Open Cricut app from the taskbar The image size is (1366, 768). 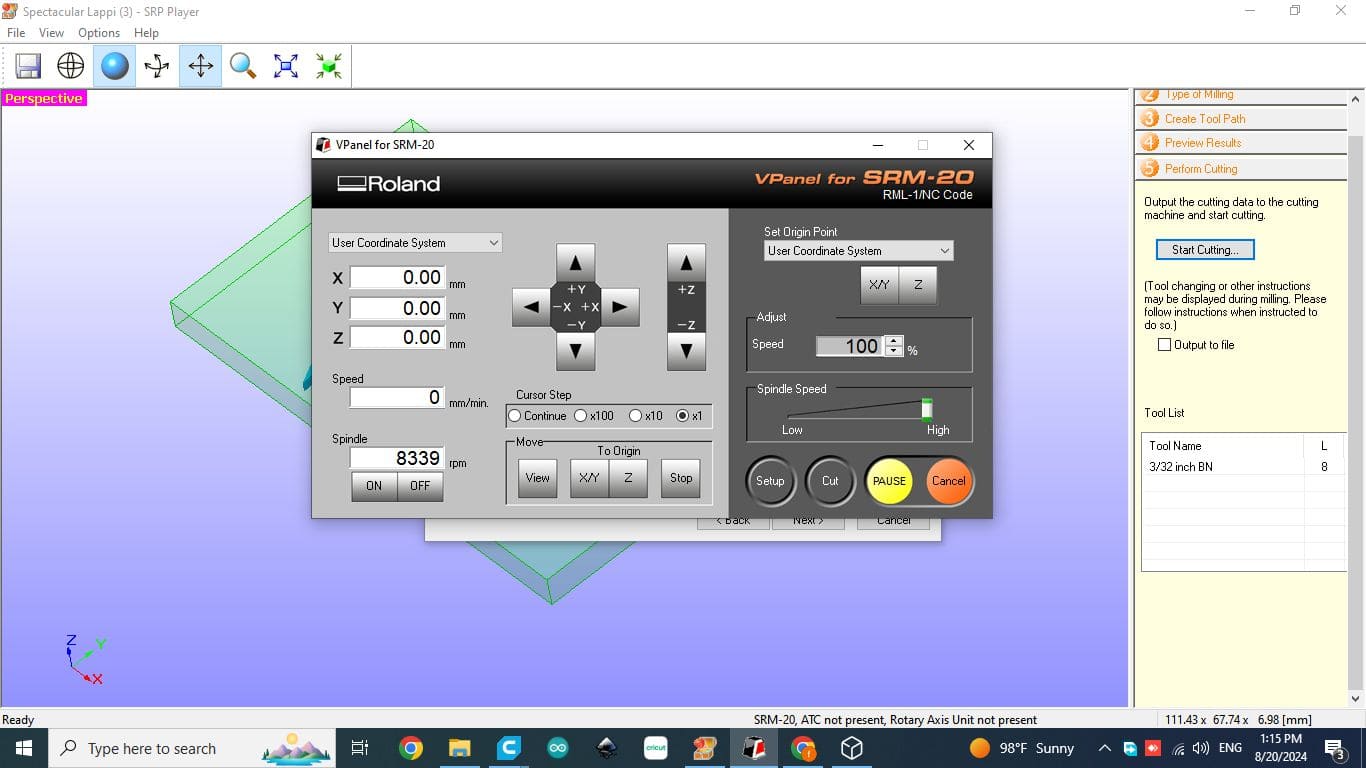(656, 748)
